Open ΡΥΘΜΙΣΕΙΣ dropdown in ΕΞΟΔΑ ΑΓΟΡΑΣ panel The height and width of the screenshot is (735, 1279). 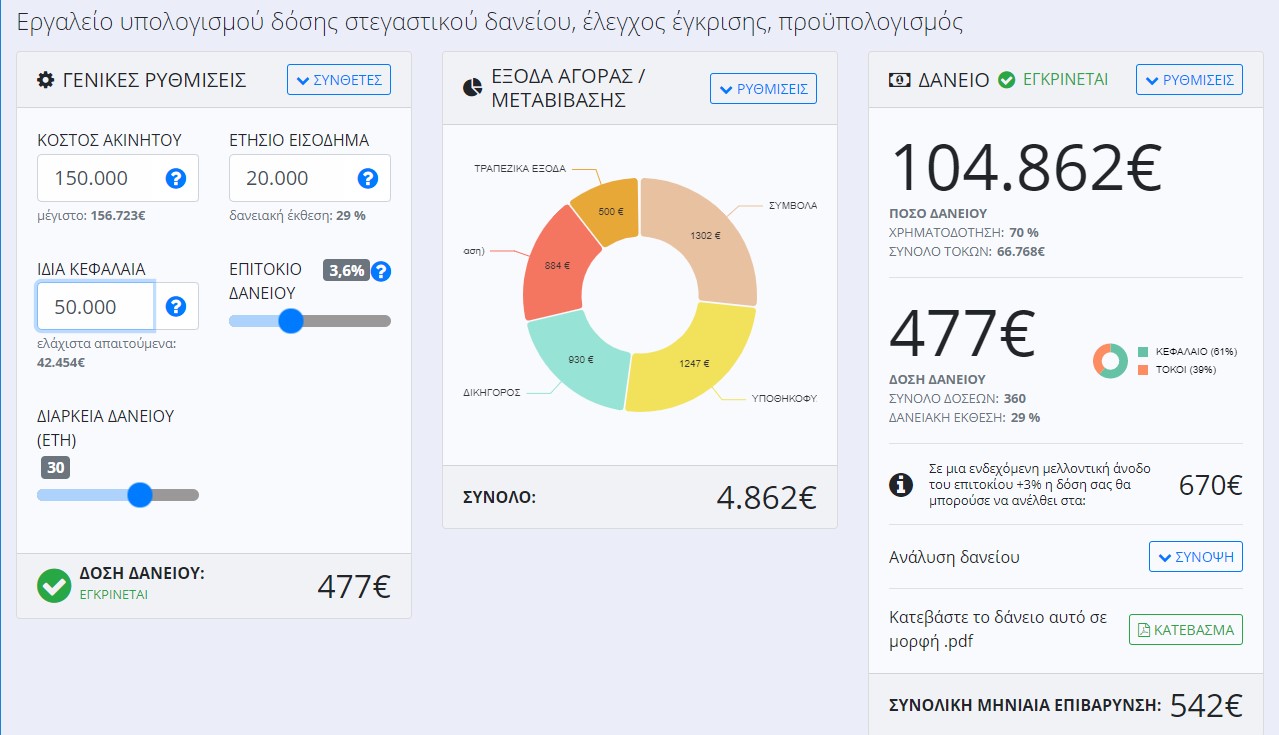[x=763, y=89]
